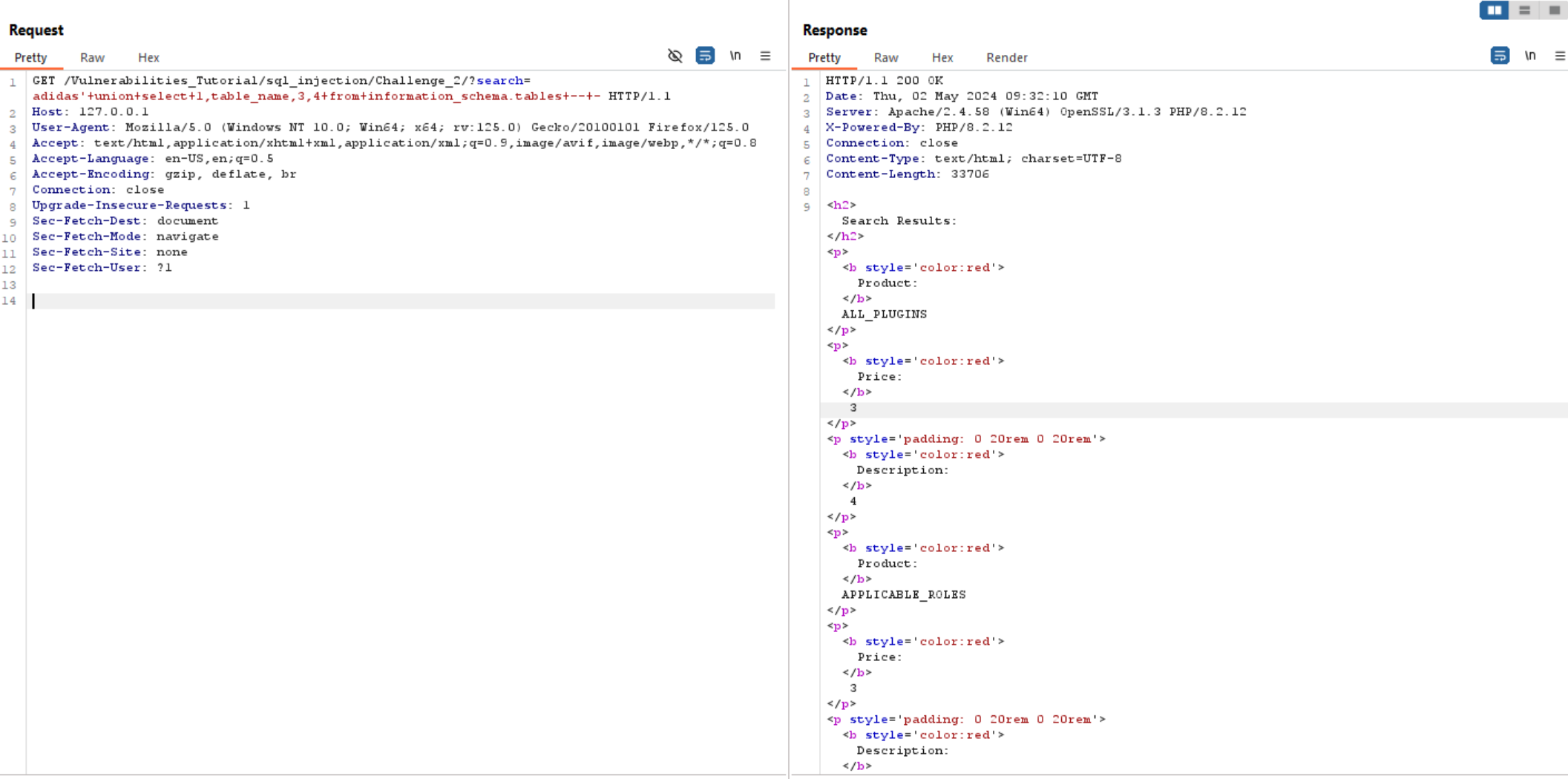Click the Upgrade-Insecure-Requests header
The image size is (1568, 779).
tap(141, 206)
